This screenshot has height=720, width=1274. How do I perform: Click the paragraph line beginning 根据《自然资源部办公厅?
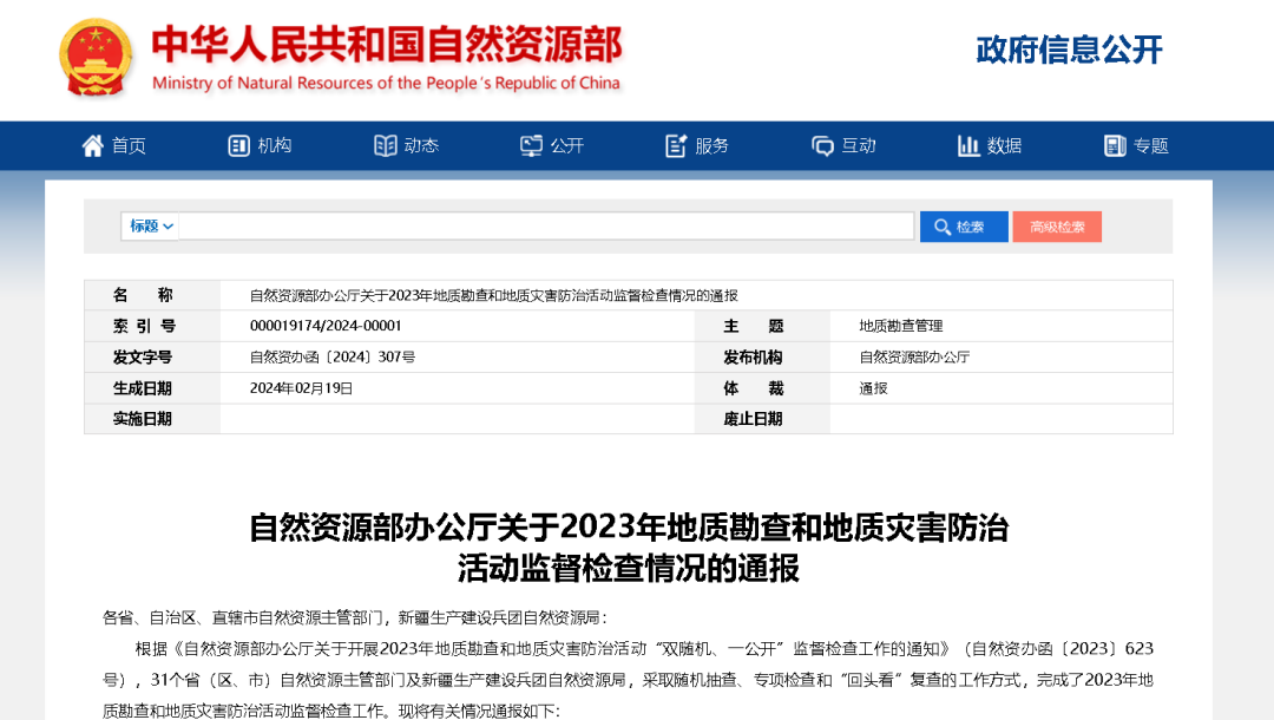[644, 648]
